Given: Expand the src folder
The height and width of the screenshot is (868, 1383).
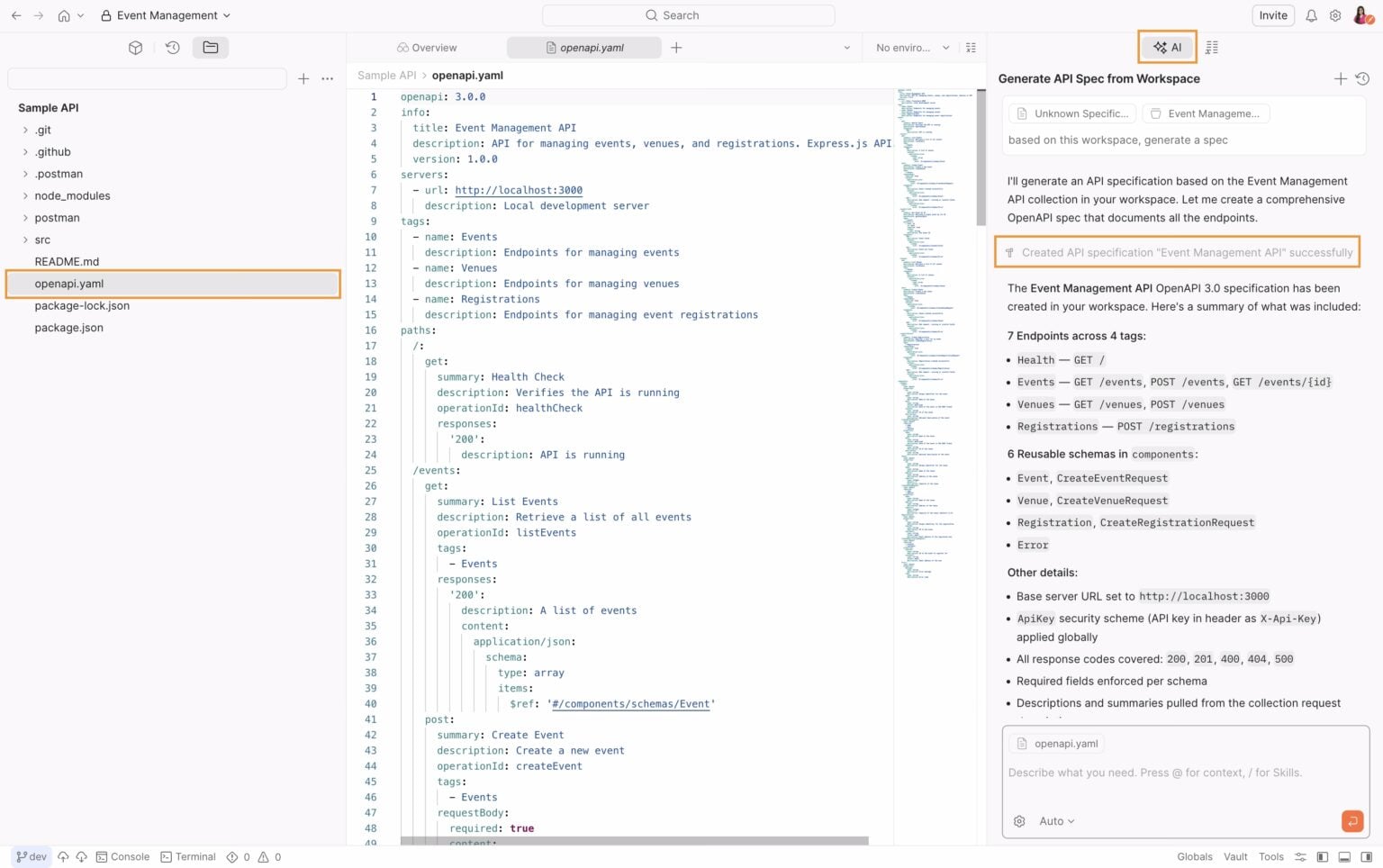Looking at the screenshot, I should pos(25,240).
